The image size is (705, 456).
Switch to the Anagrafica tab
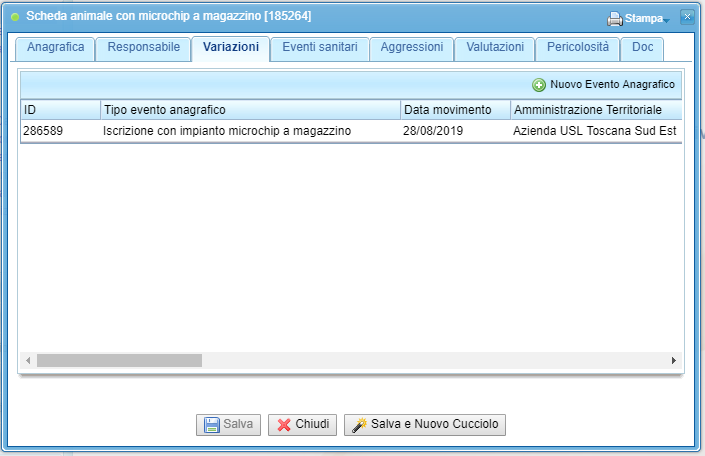pyautogui.click(x=55, y=49)
